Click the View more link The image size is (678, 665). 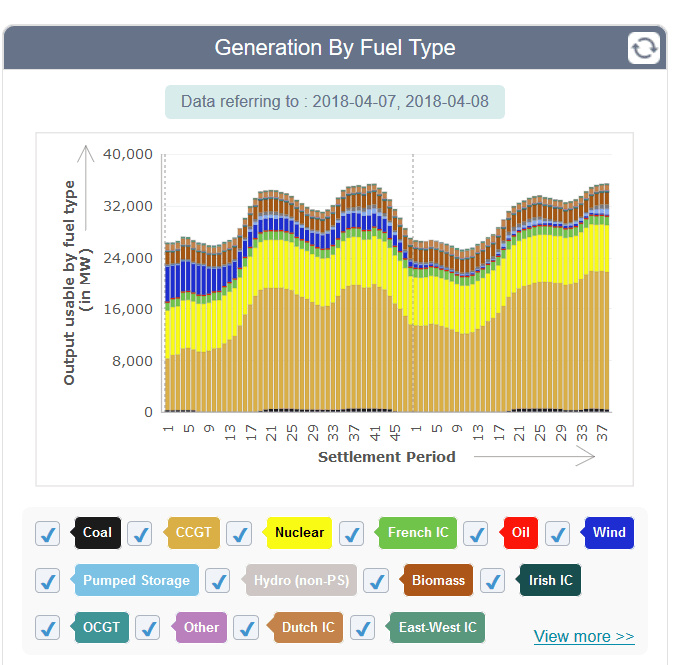tap(584, 637)
